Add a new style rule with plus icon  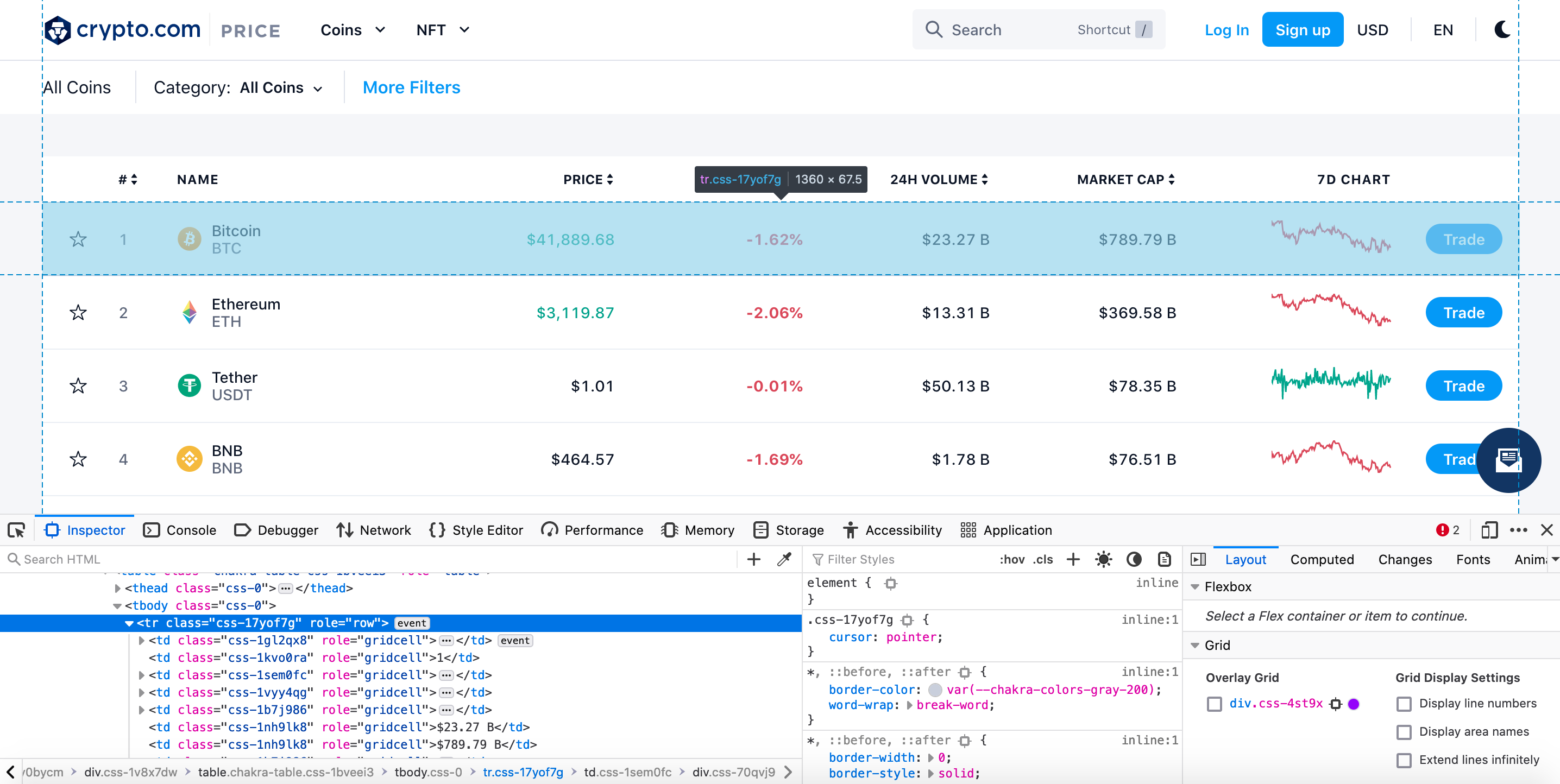[x=1072, y=559]
